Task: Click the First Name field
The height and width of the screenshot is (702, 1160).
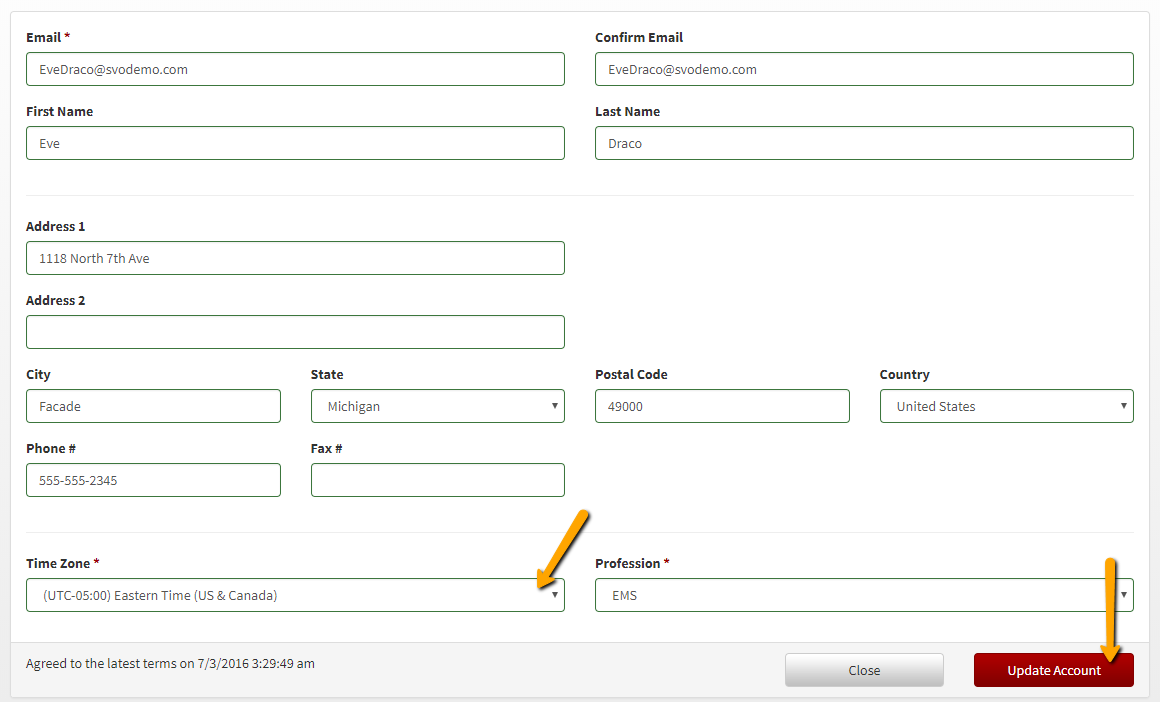Action: click(295, 143)
